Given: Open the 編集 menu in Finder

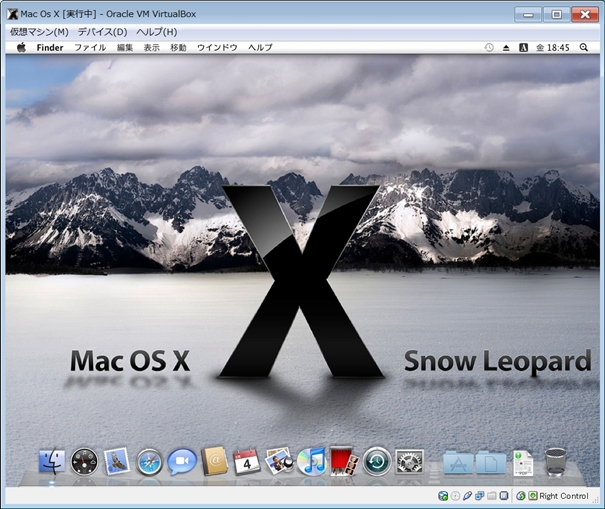Looking at the screenshot, I should (125, 47).
